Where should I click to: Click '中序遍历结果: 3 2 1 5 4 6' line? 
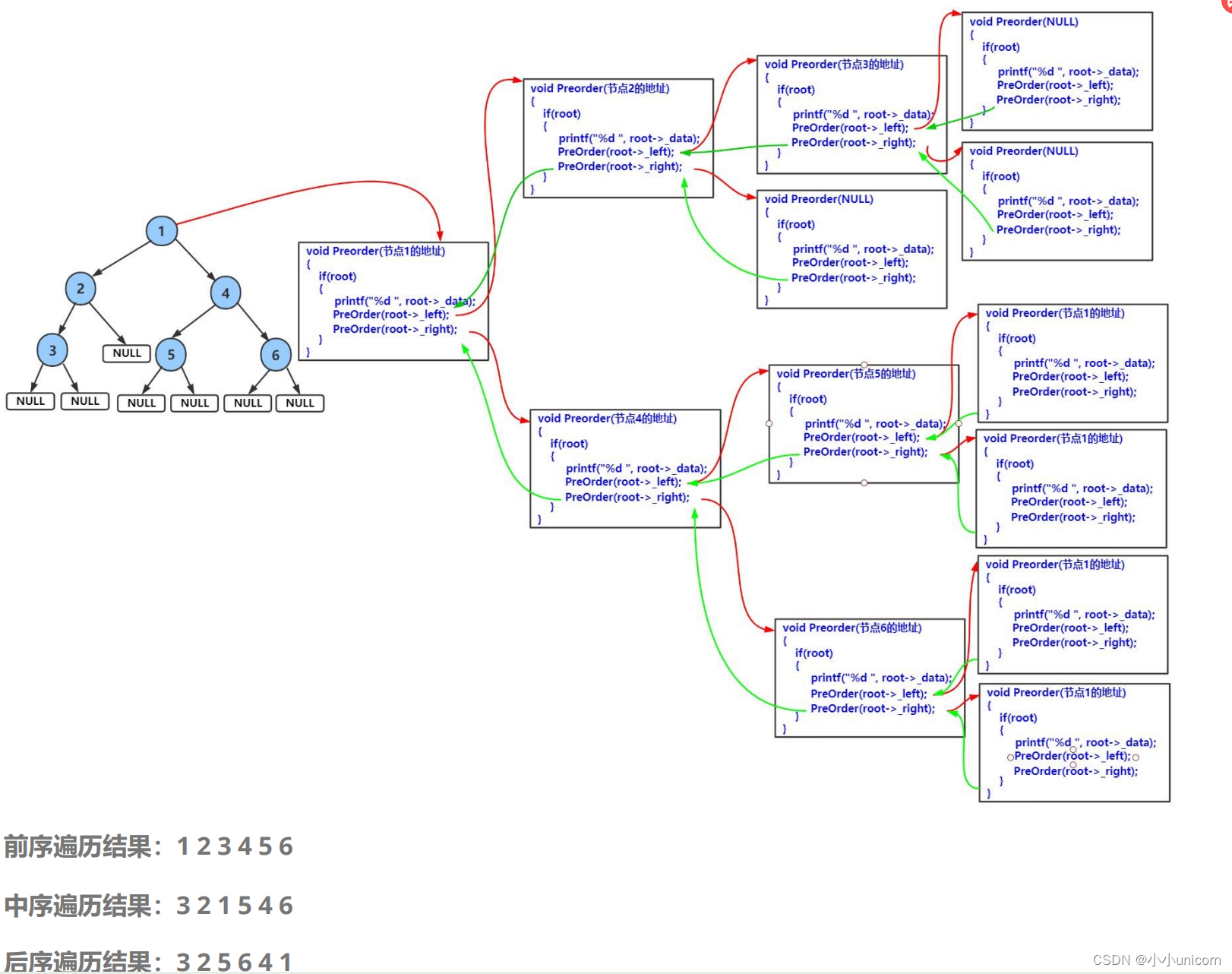tap(149, 906)
